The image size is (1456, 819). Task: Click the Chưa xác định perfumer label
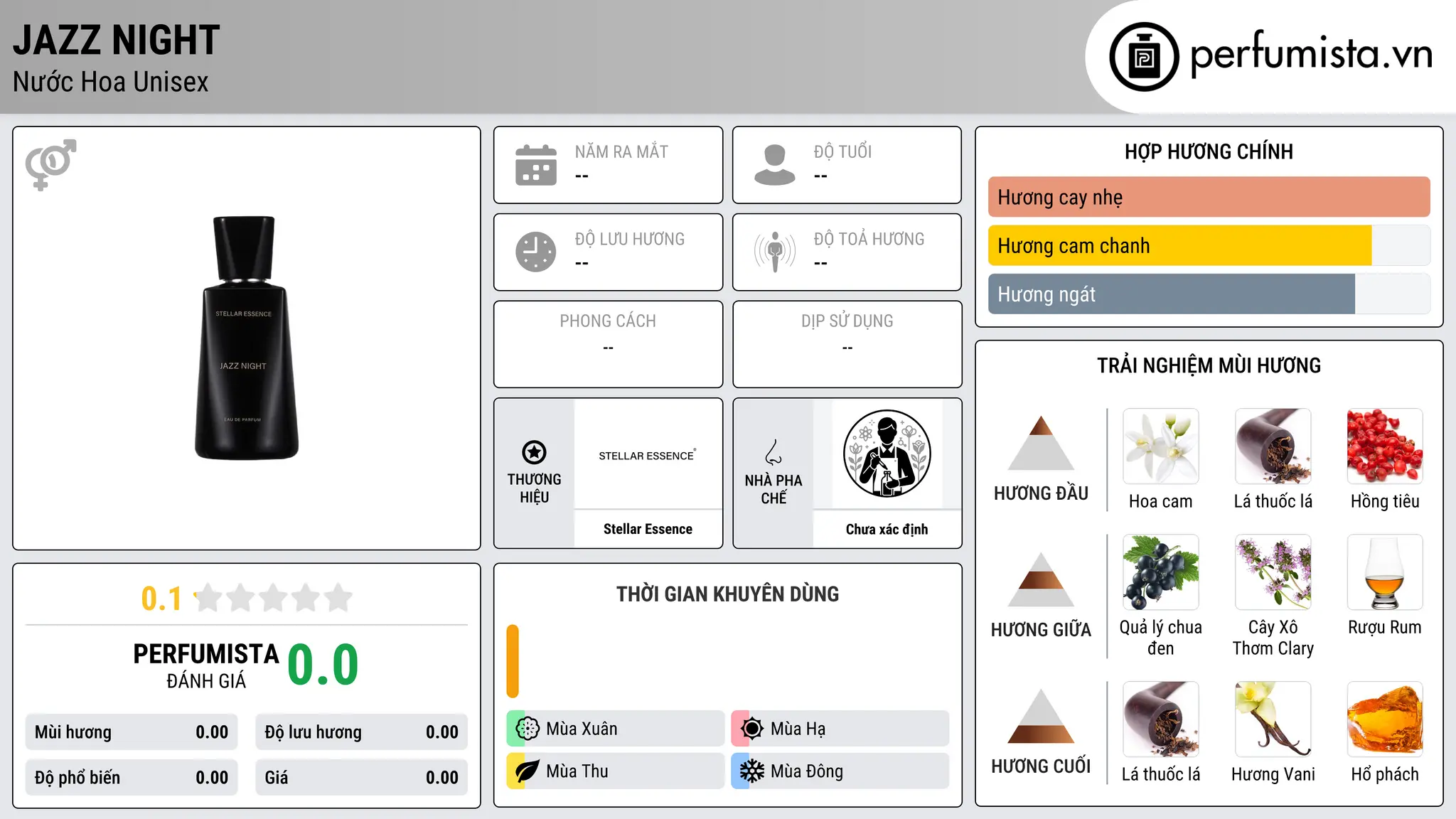pos(887,529)
